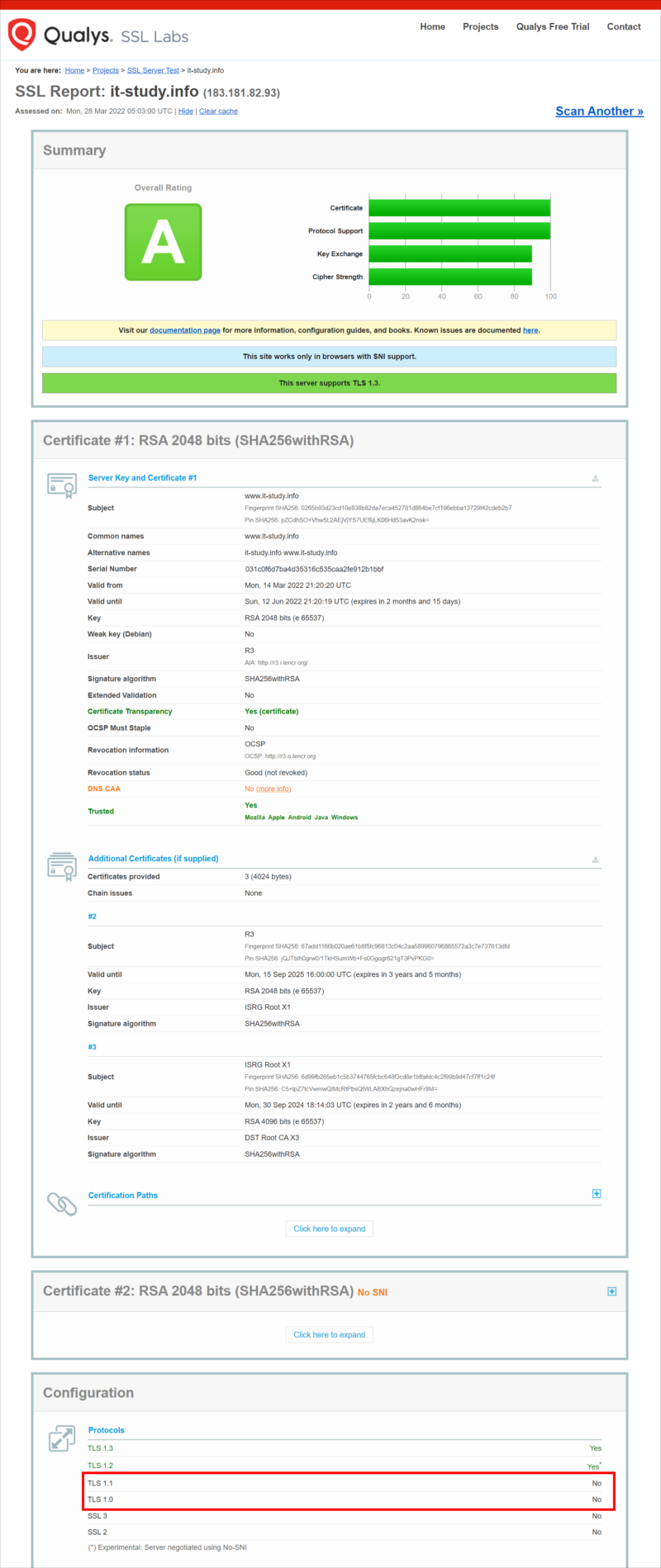Open the documentation page link
The image size is (661, 1568).
coord(184,330)
